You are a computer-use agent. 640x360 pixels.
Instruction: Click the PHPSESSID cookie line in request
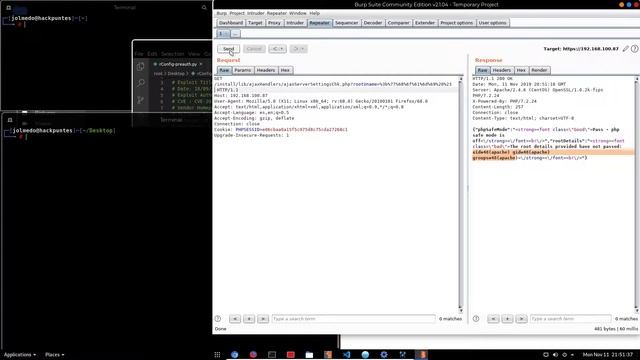pyautogui.click(x=281, y=130)
